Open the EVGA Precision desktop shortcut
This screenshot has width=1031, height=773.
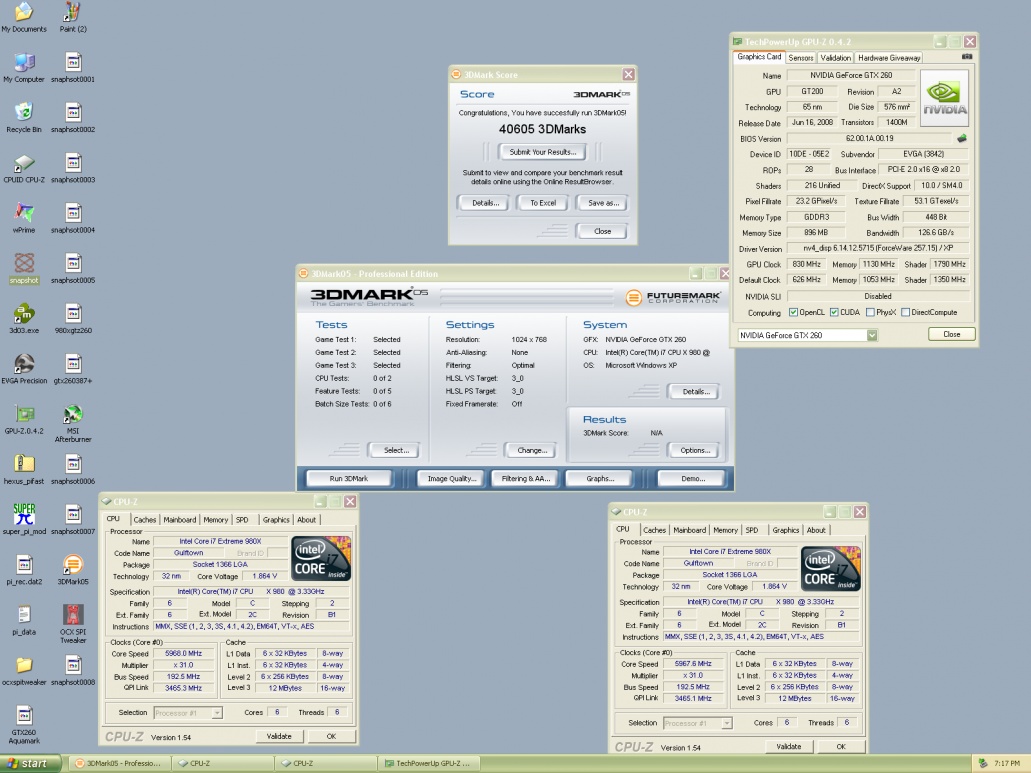[x=24, y=365]
